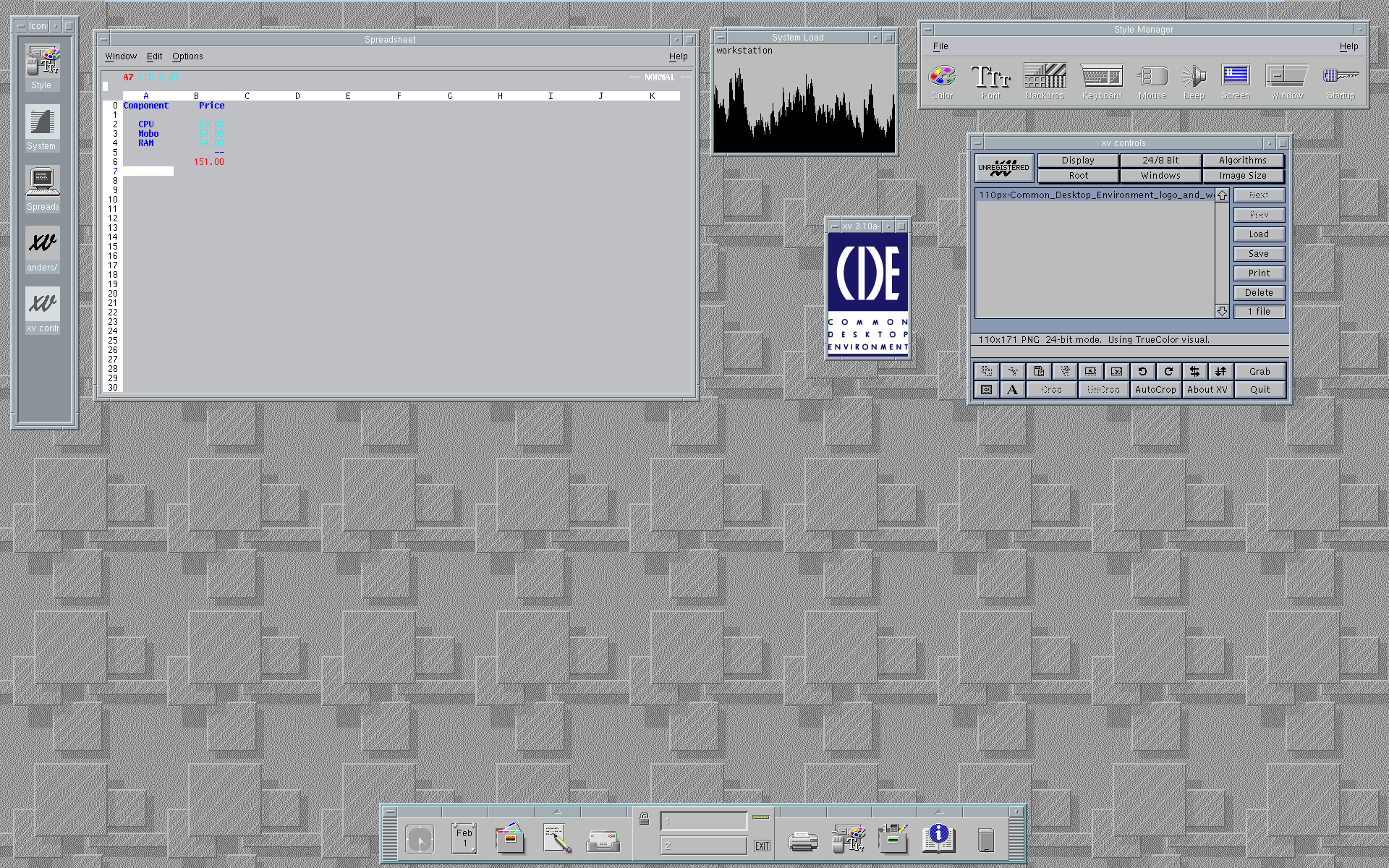Click the Paste button in xv controls
Viewport: 1389px width, 868px height.
[1039, 371]
